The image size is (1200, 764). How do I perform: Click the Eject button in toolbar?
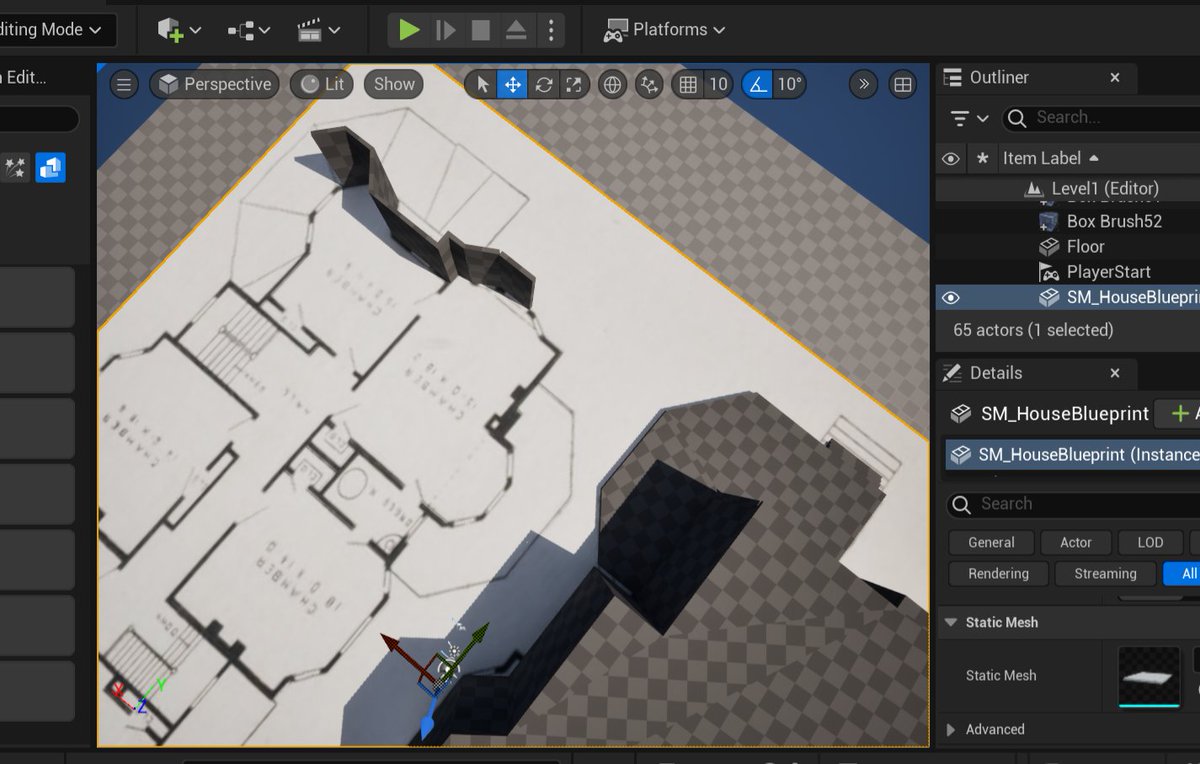(516, 30)
